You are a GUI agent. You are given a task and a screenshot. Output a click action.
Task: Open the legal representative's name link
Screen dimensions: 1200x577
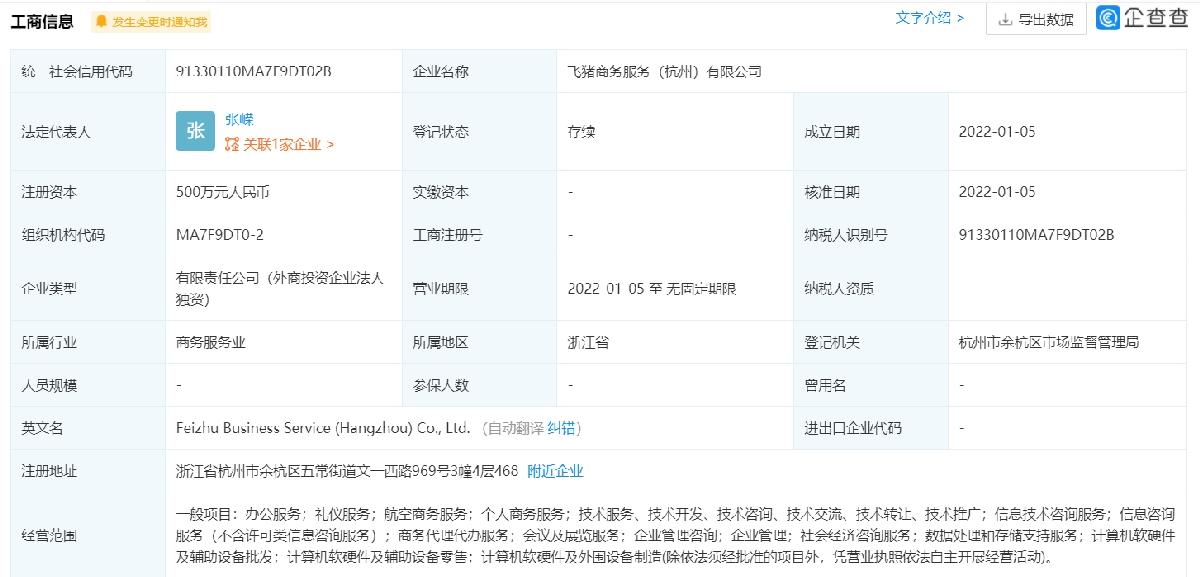[x=239, y=119]
